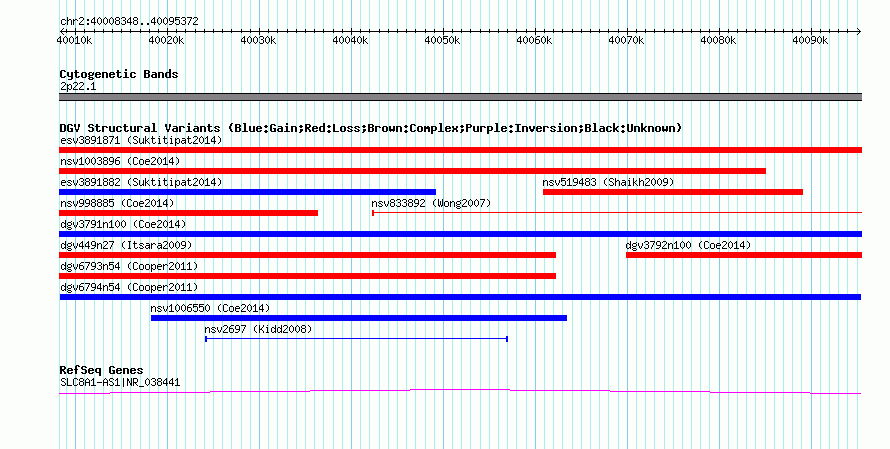Click the 40090k ruler position
This screenshot has width=890, height=449.
point(811,40)
